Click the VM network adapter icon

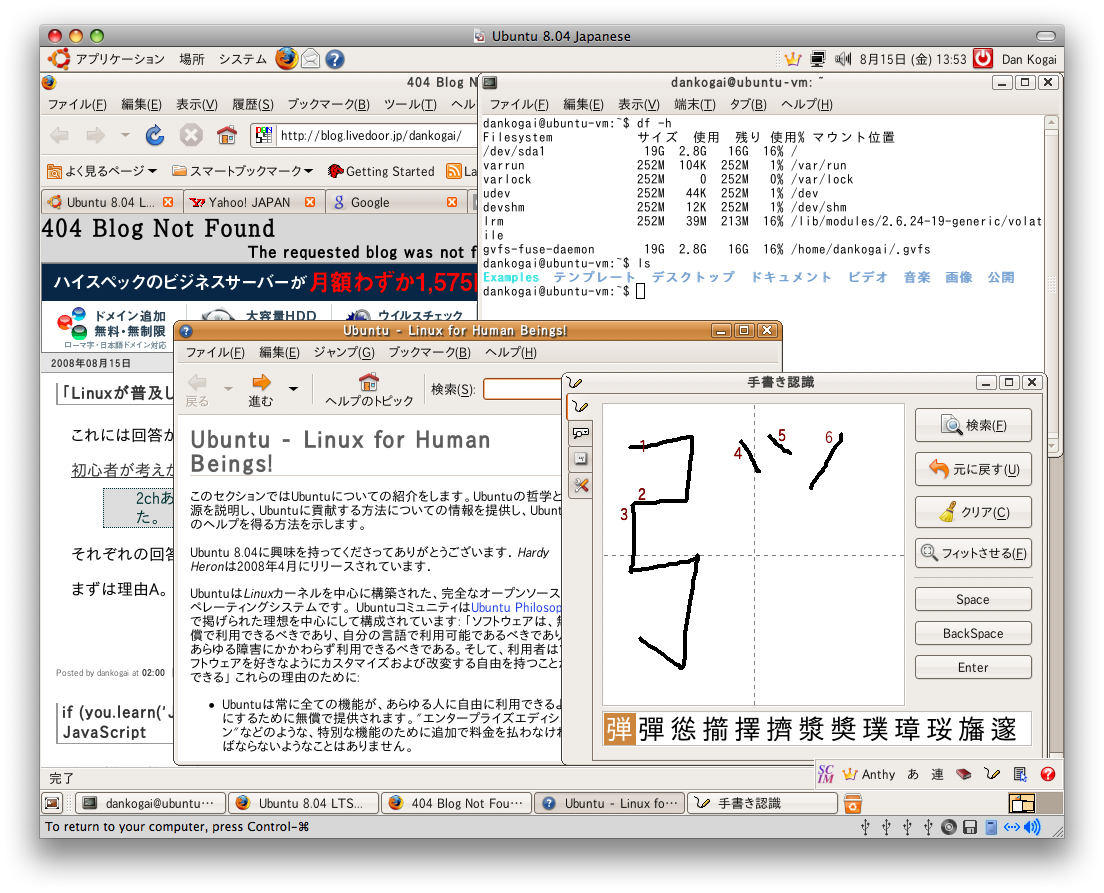point(1012,827)
